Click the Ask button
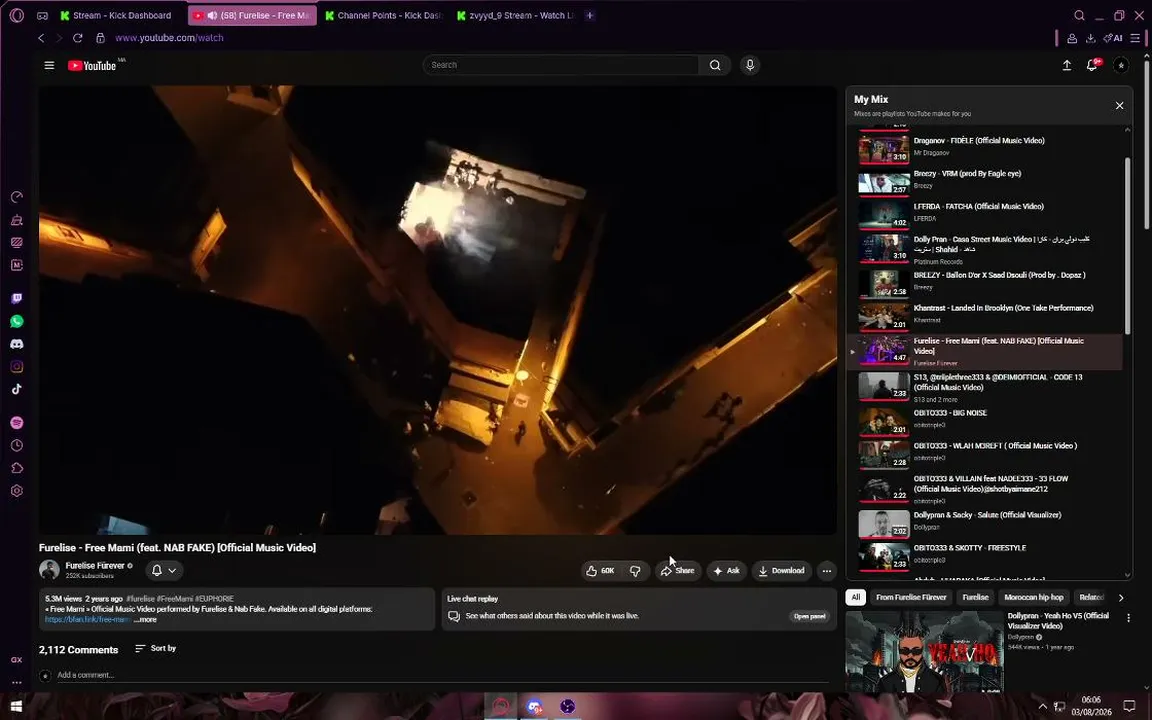Screen dimensions: 1152x720 pyautogui.click(x=726, y=571)
